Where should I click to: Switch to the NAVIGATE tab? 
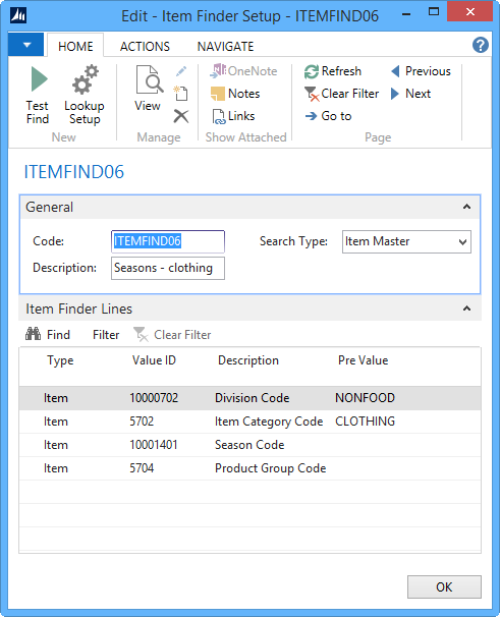pyautogui.click(x=225, y=46)
